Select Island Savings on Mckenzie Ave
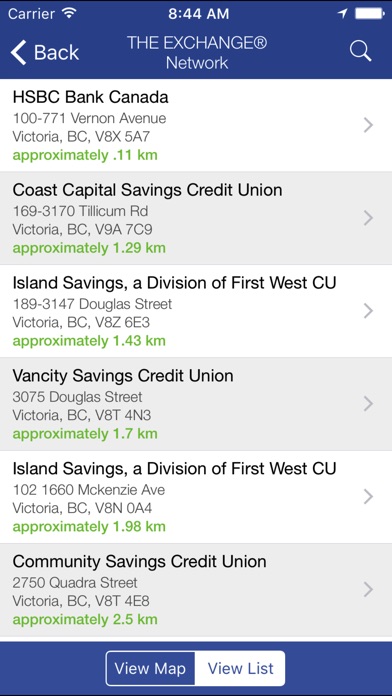Viewport: 392px width, 696px height. [x=196, y=497]
